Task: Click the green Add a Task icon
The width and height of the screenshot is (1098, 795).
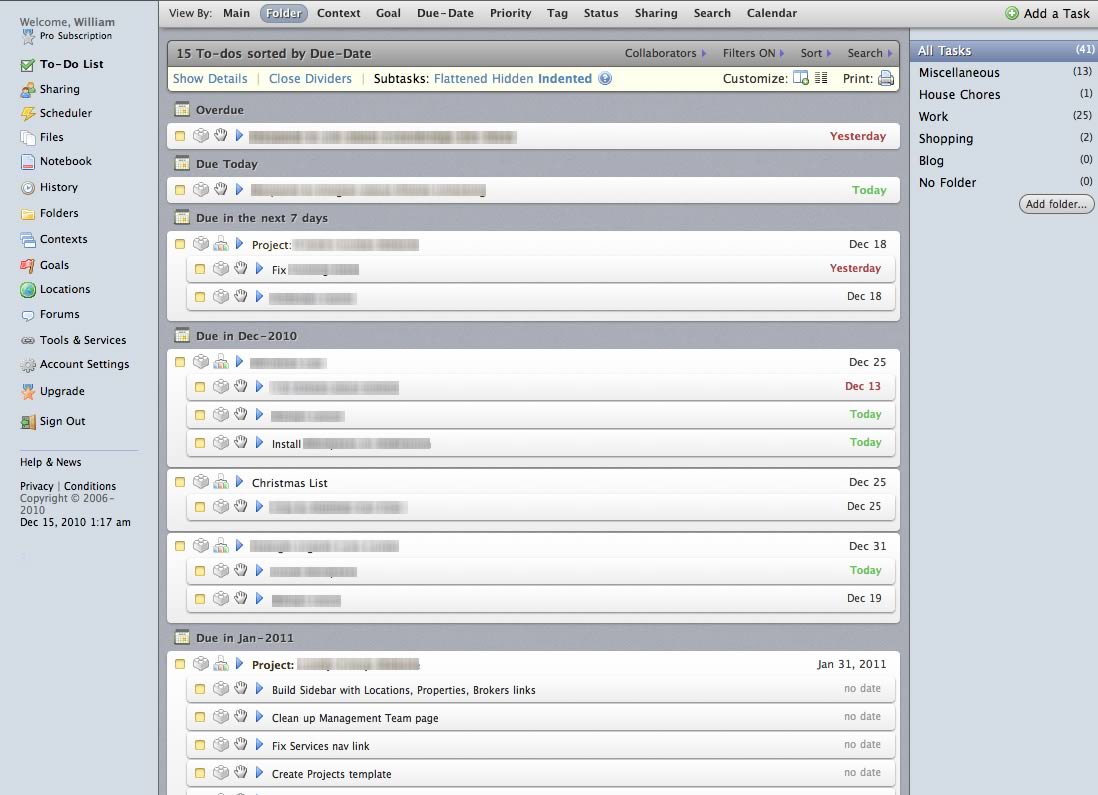Action: tap(1012, 13)
